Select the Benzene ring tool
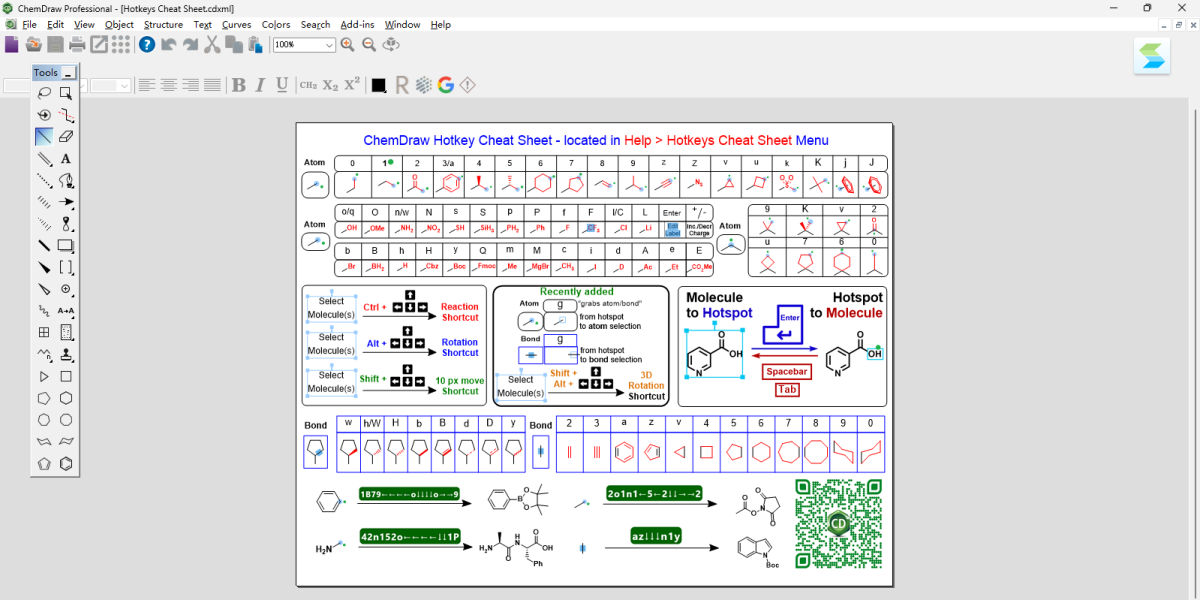 pyautogui.click(x=66, y=464)
